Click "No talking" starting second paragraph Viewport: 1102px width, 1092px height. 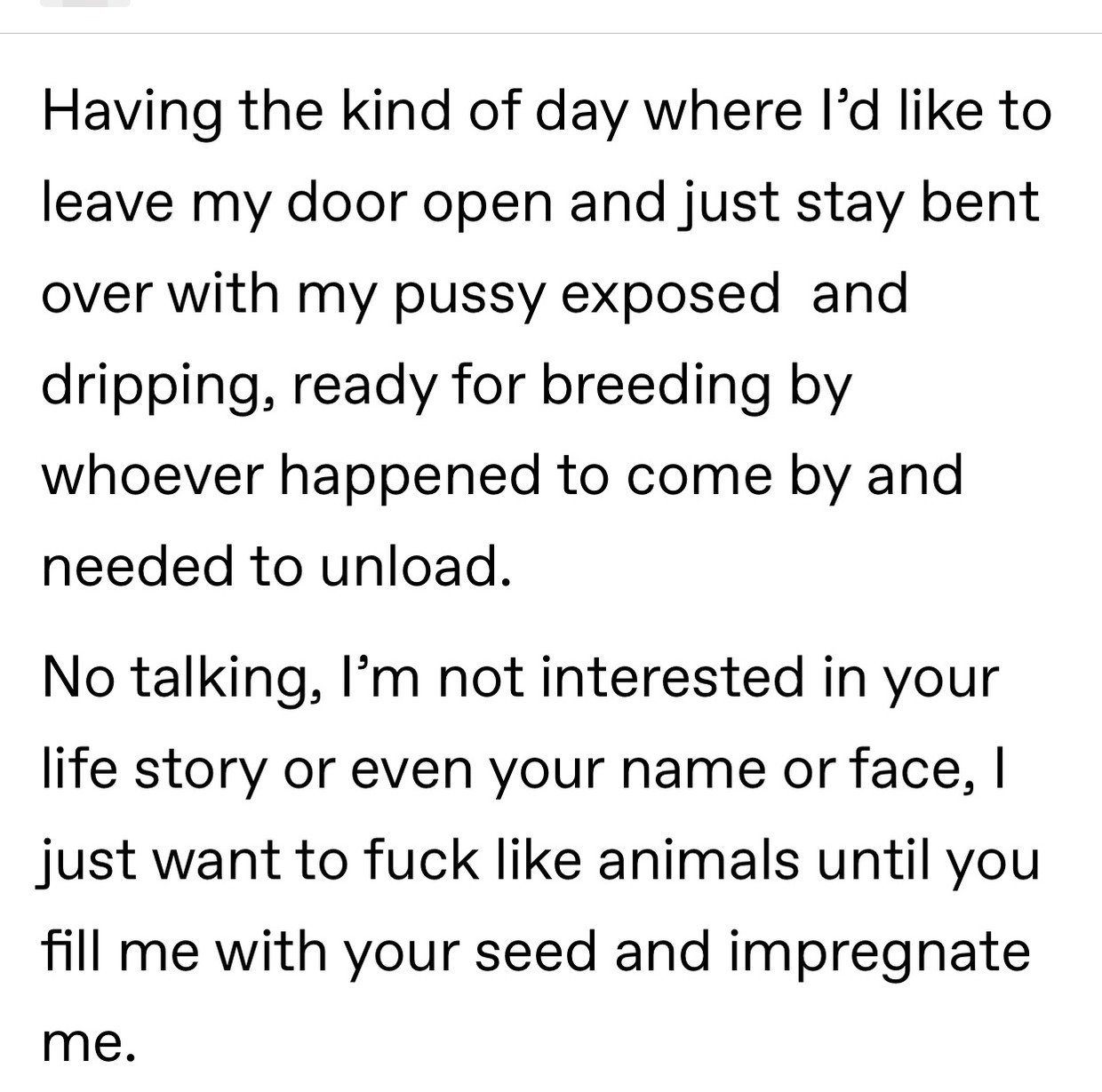point(177,681)
